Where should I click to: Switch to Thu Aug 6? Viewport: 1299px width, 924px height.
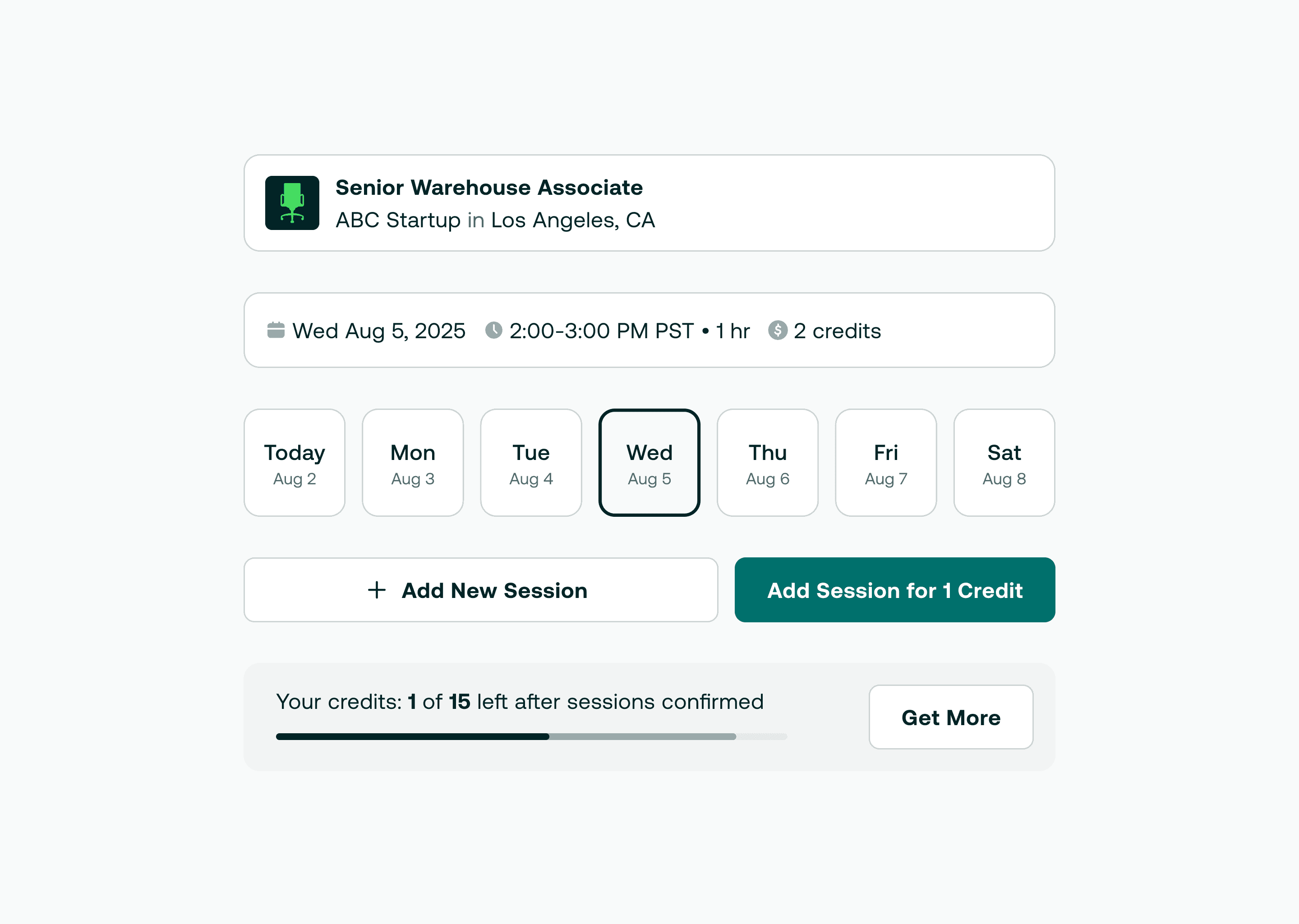(x=768, y=463)
